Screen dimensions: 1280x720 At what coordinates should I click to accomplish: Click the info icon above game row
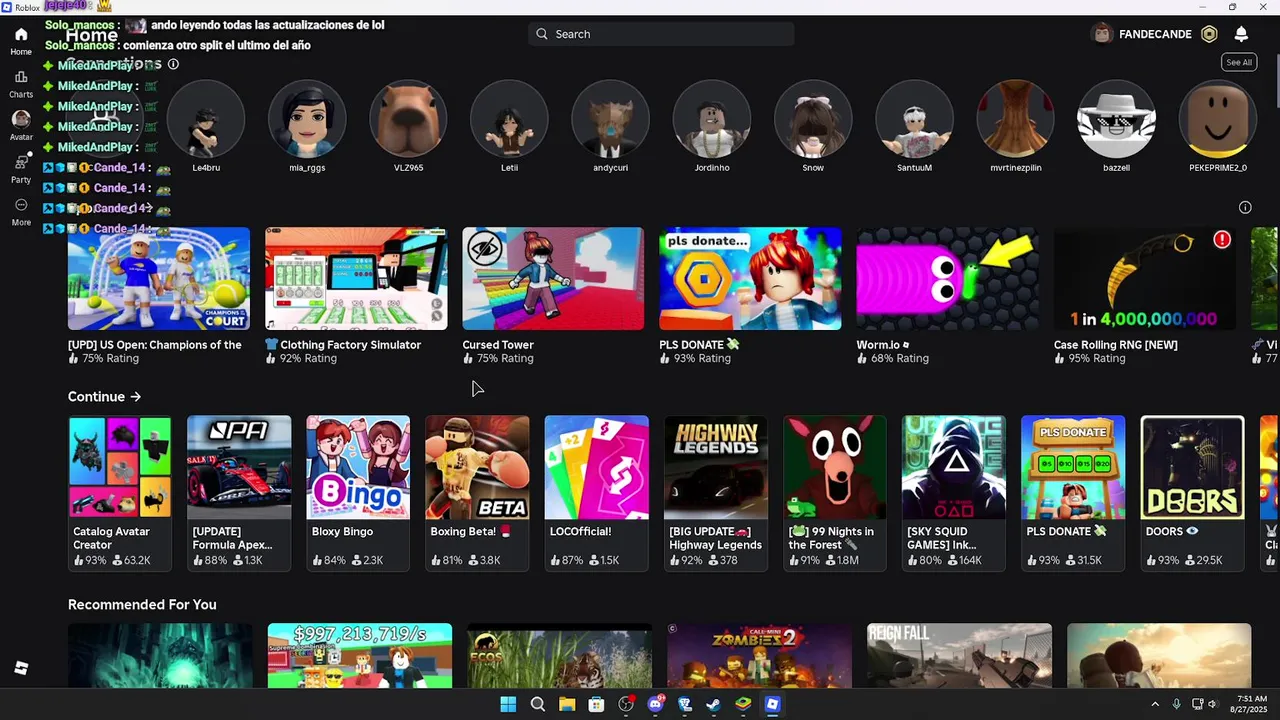[1245, 208]
